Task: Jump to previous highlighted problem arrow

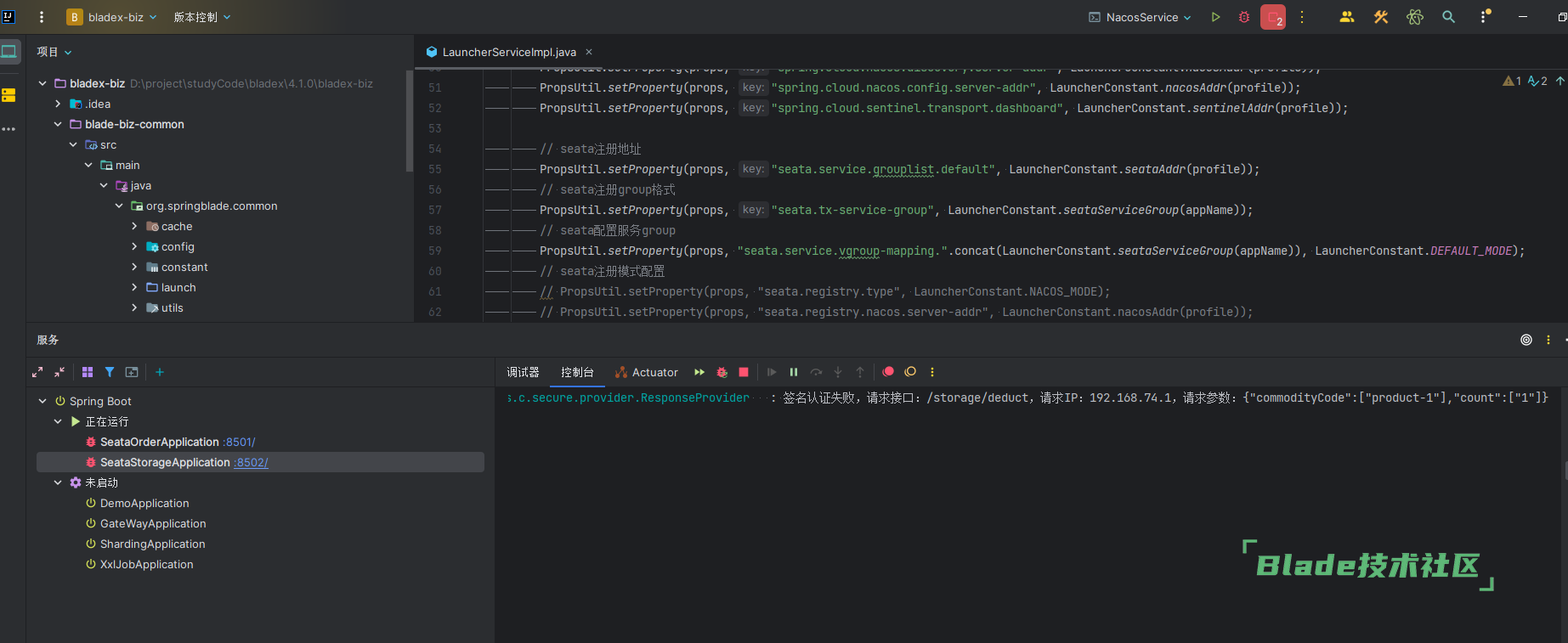Action: coord(1560,81)
